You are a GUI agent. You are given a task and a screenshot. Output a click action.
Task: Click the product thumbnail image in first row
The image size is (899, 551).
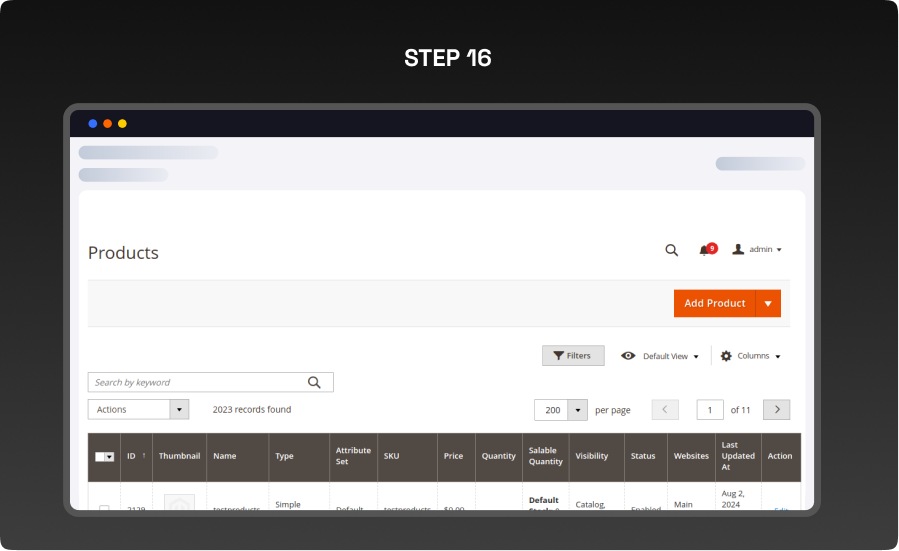coord(179,503)
